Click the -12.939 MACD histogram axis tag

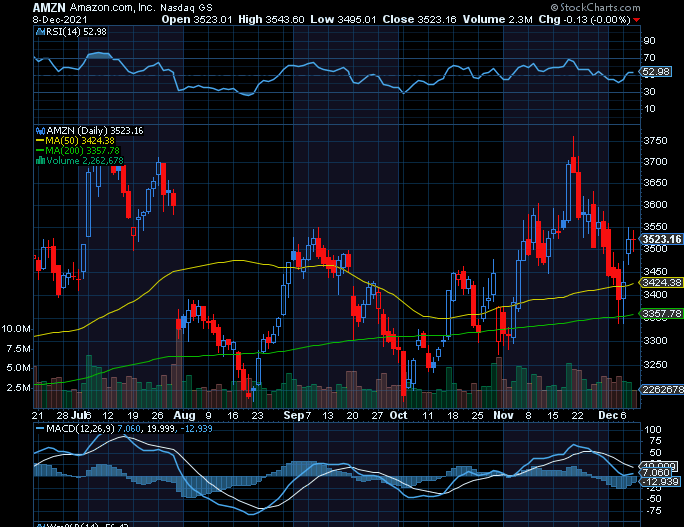(x=660, y=482)
